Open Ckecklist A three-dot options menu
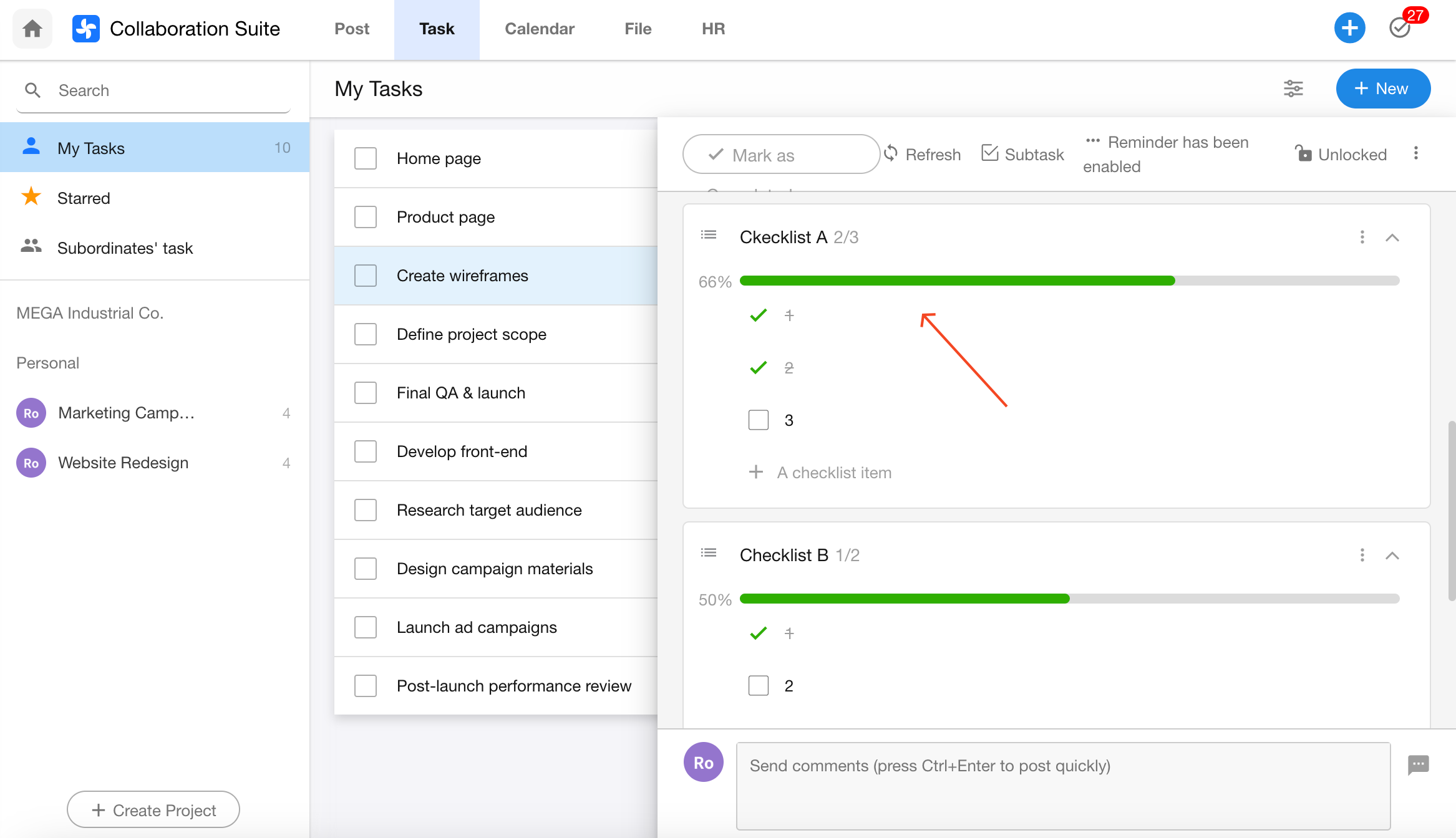Viewport: 1456px width, 838px height. [x=1362, y=237]
